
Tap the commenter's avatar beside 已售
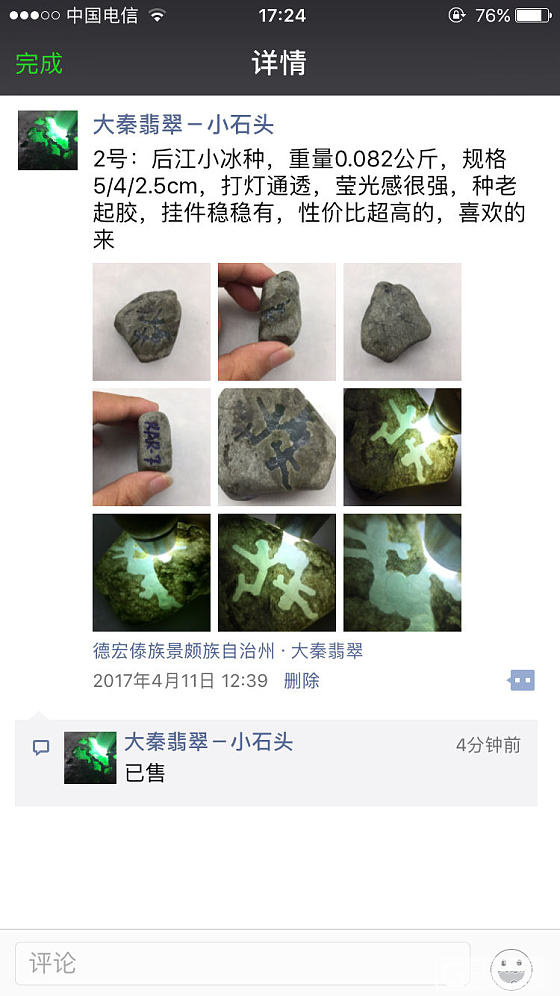(x=90, y=758)
